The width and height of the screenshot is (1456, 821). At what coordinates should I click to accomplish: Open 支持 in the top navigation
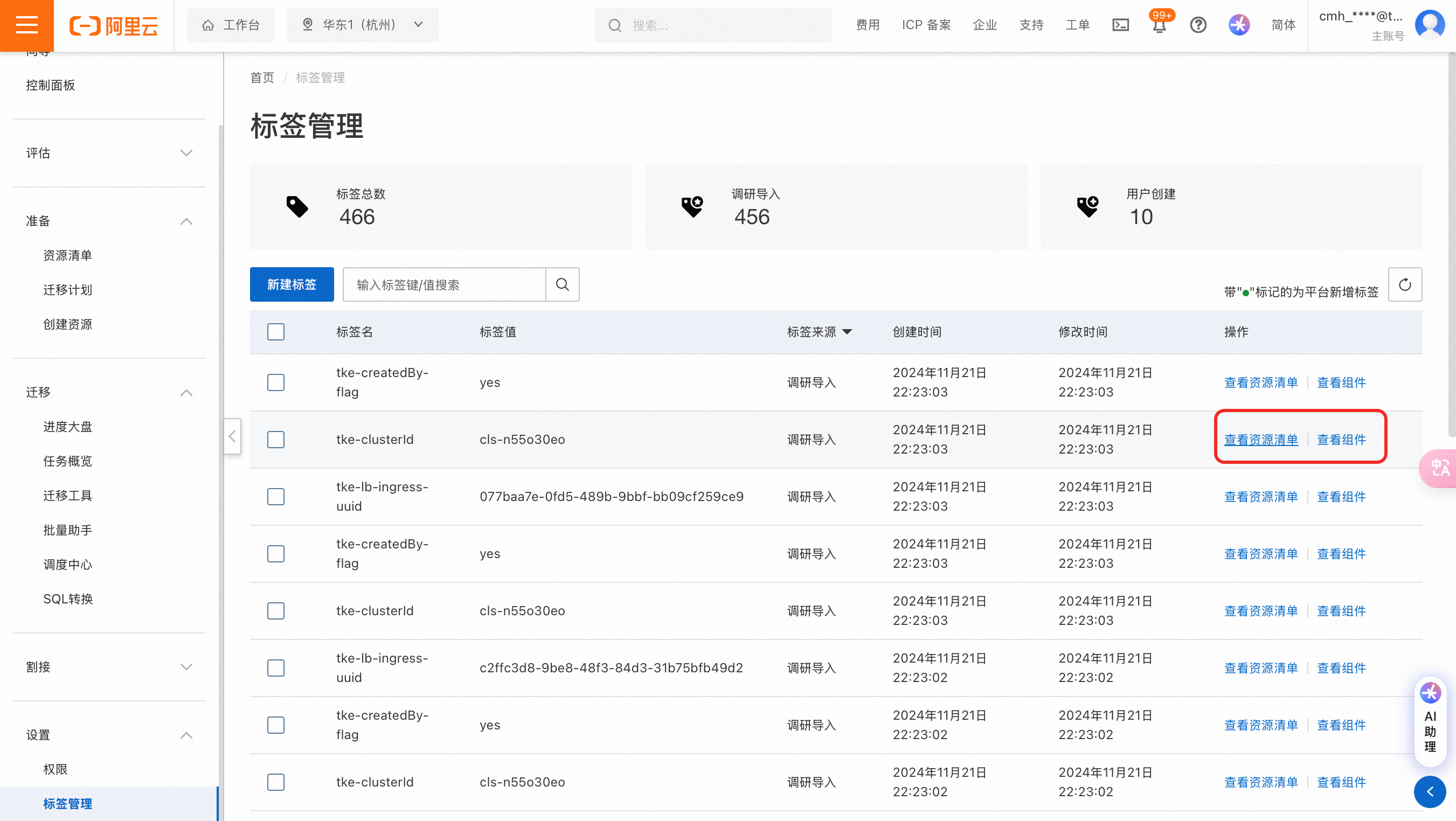click(x=1031, y=25)
